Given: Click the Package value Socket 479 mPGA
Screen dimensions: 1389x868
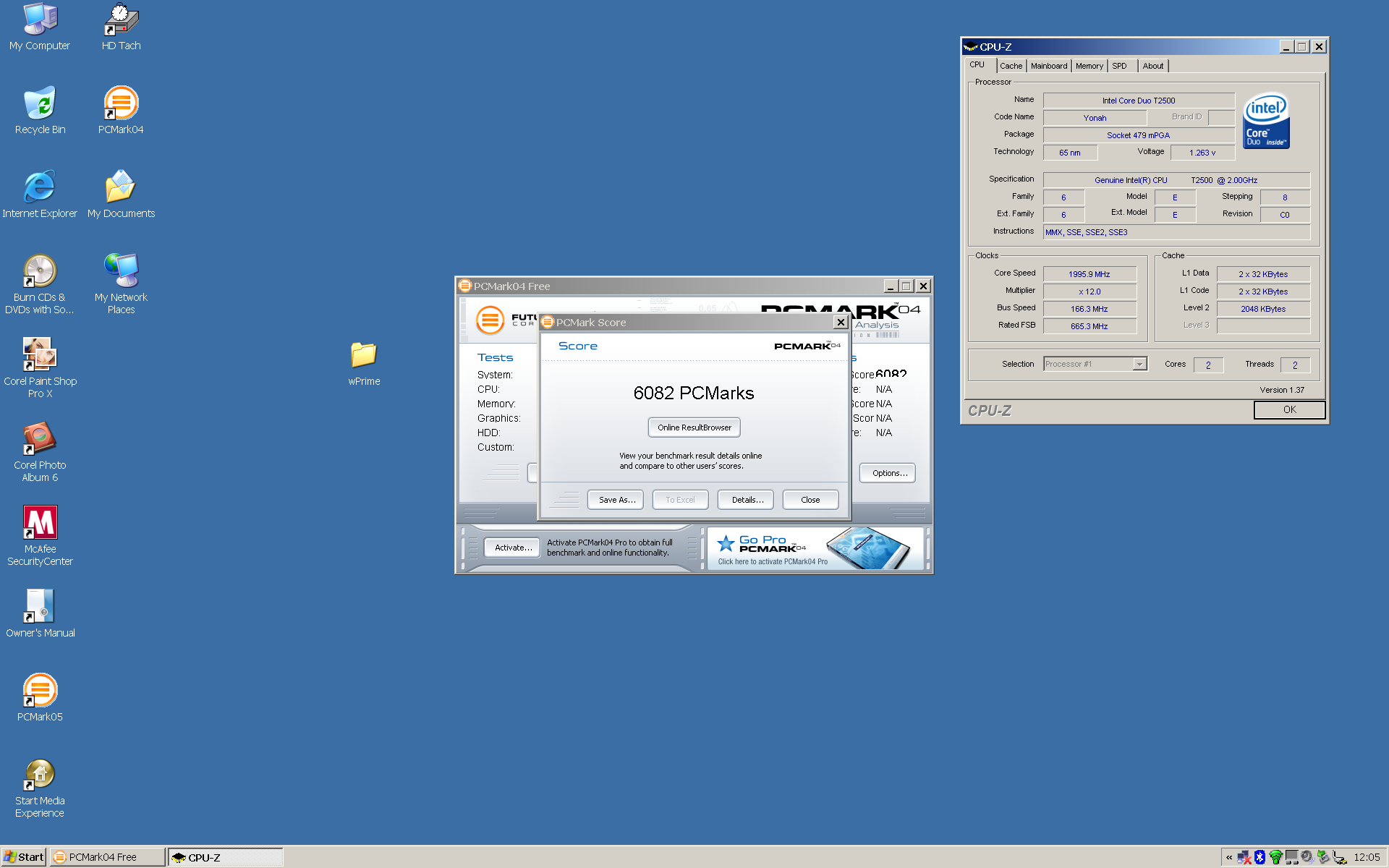Looking at the screenshot, I should 1139,135.
